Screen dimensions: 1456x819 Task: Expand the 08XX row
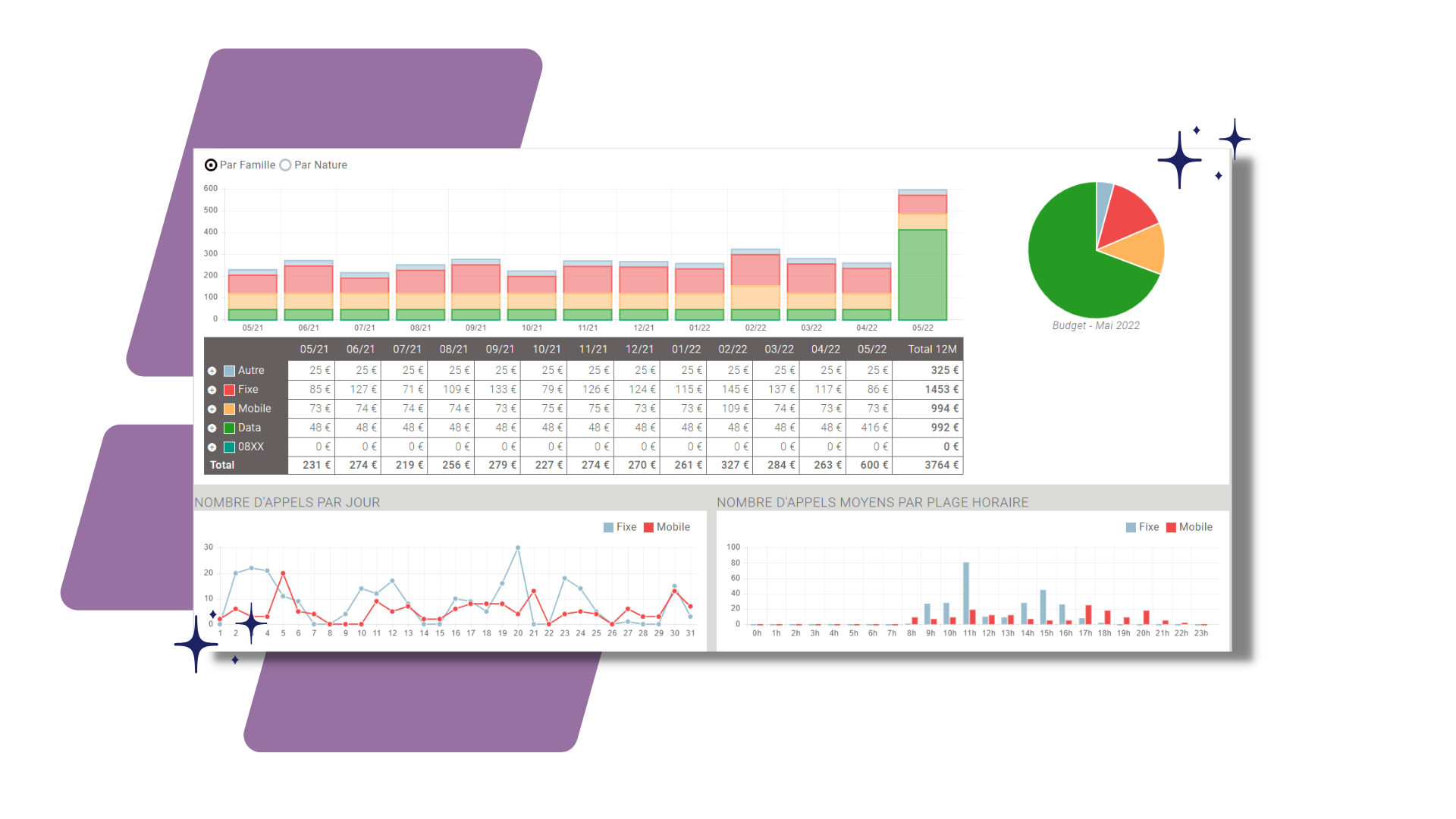tap(212, 447)
